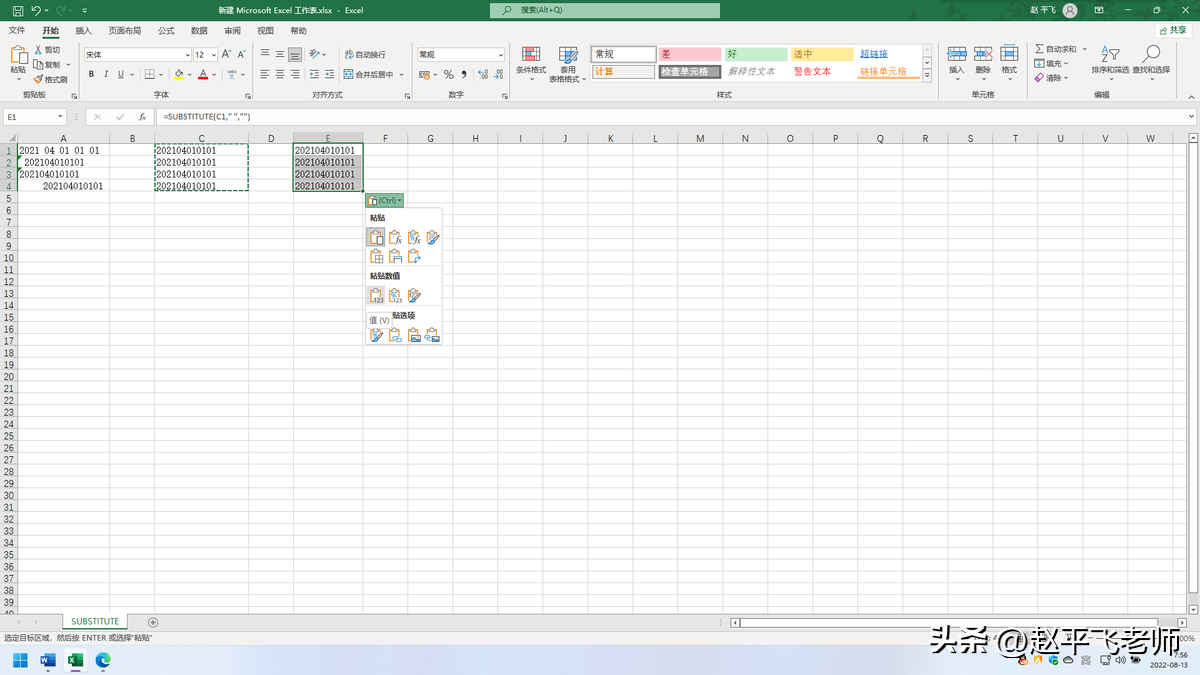Apply the 超链接 cell style
Screen dimensions: 1200x675
click(x=890, y=54)
